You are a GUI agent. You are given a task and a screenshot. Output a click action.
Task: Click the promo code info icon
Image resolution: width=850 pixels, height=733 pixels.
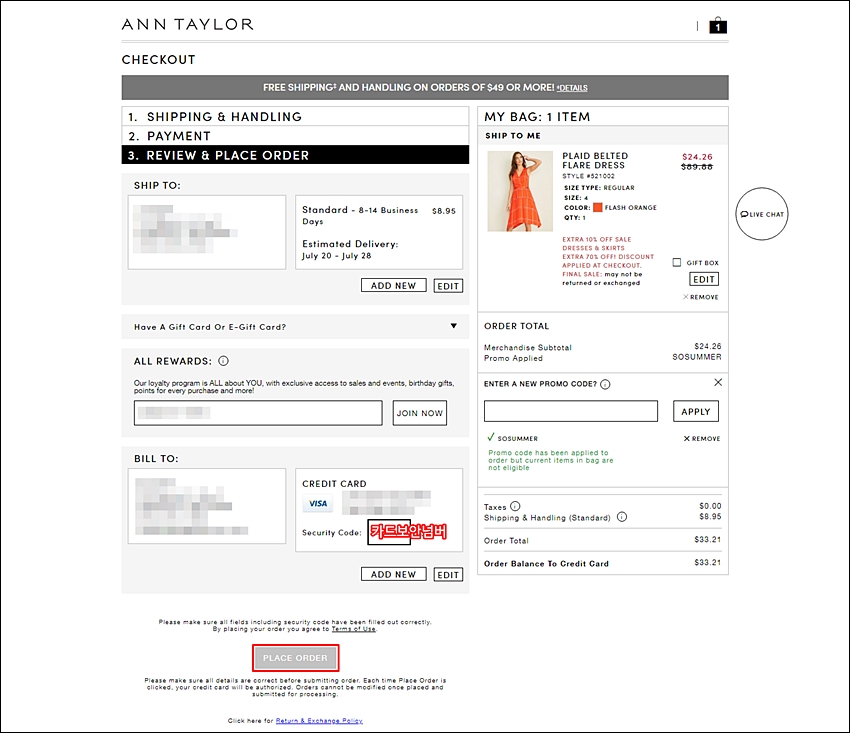click(x=605, y=384)
